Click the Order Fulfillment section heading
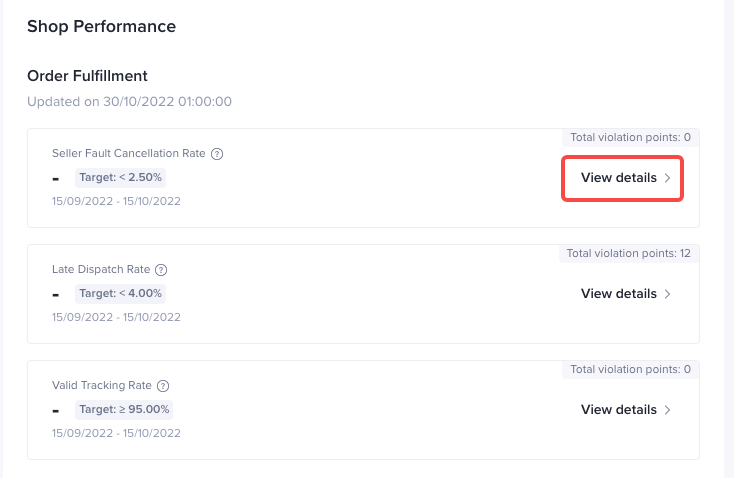Screen dimensions: 734x478 (x=87, y=76)
